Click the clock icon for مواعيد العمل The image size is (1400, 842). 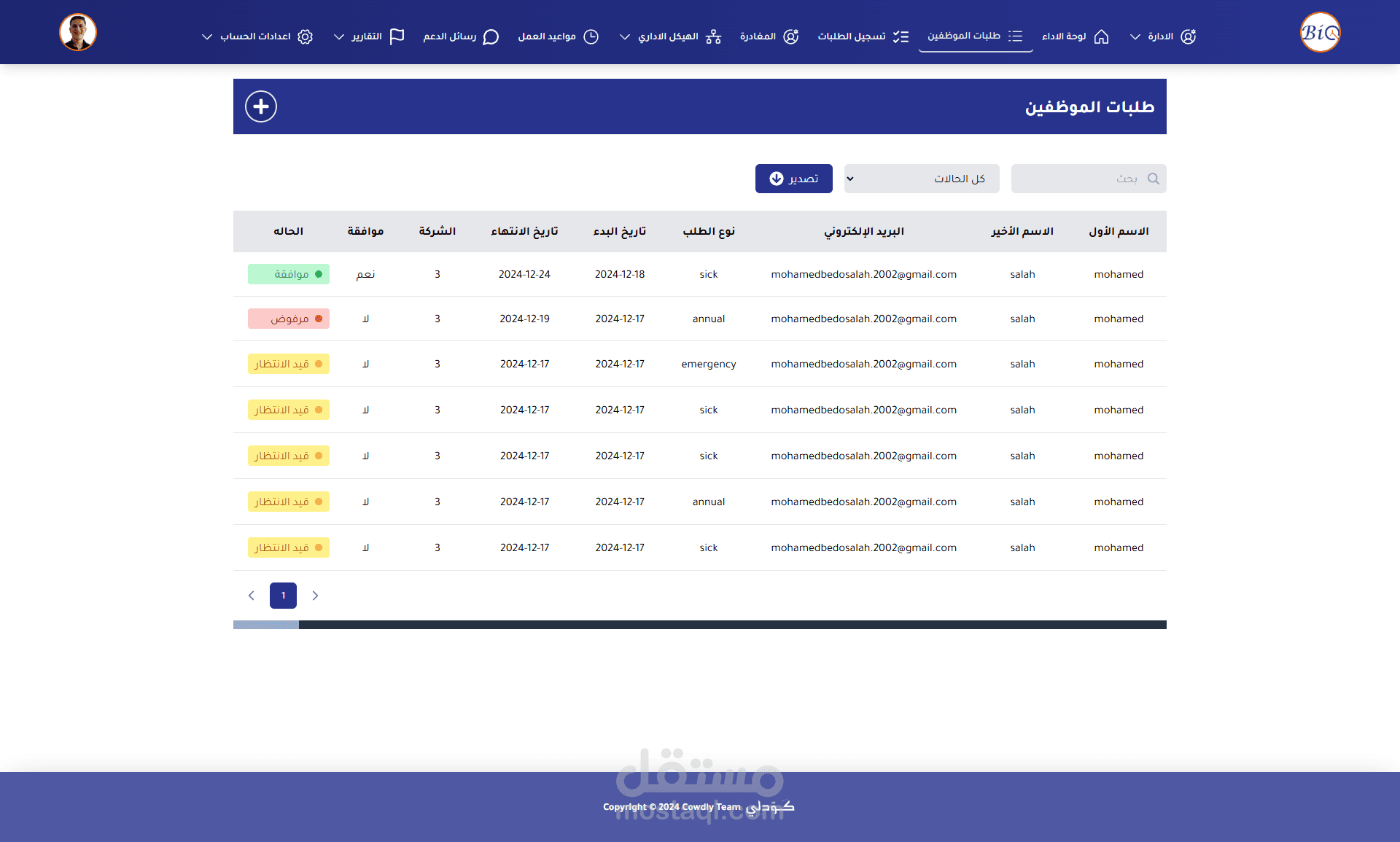(x=591, y=36)
